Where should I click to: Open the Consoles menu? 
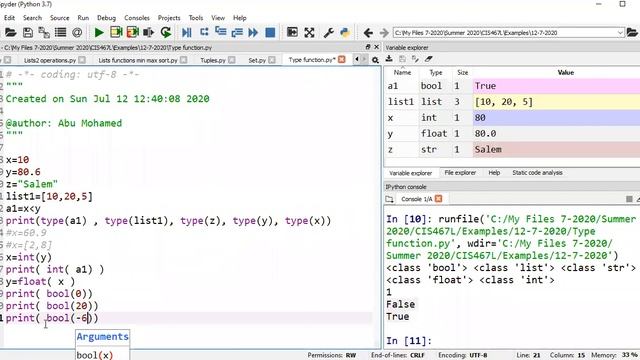pyautogui.click(x=137, y=18)
